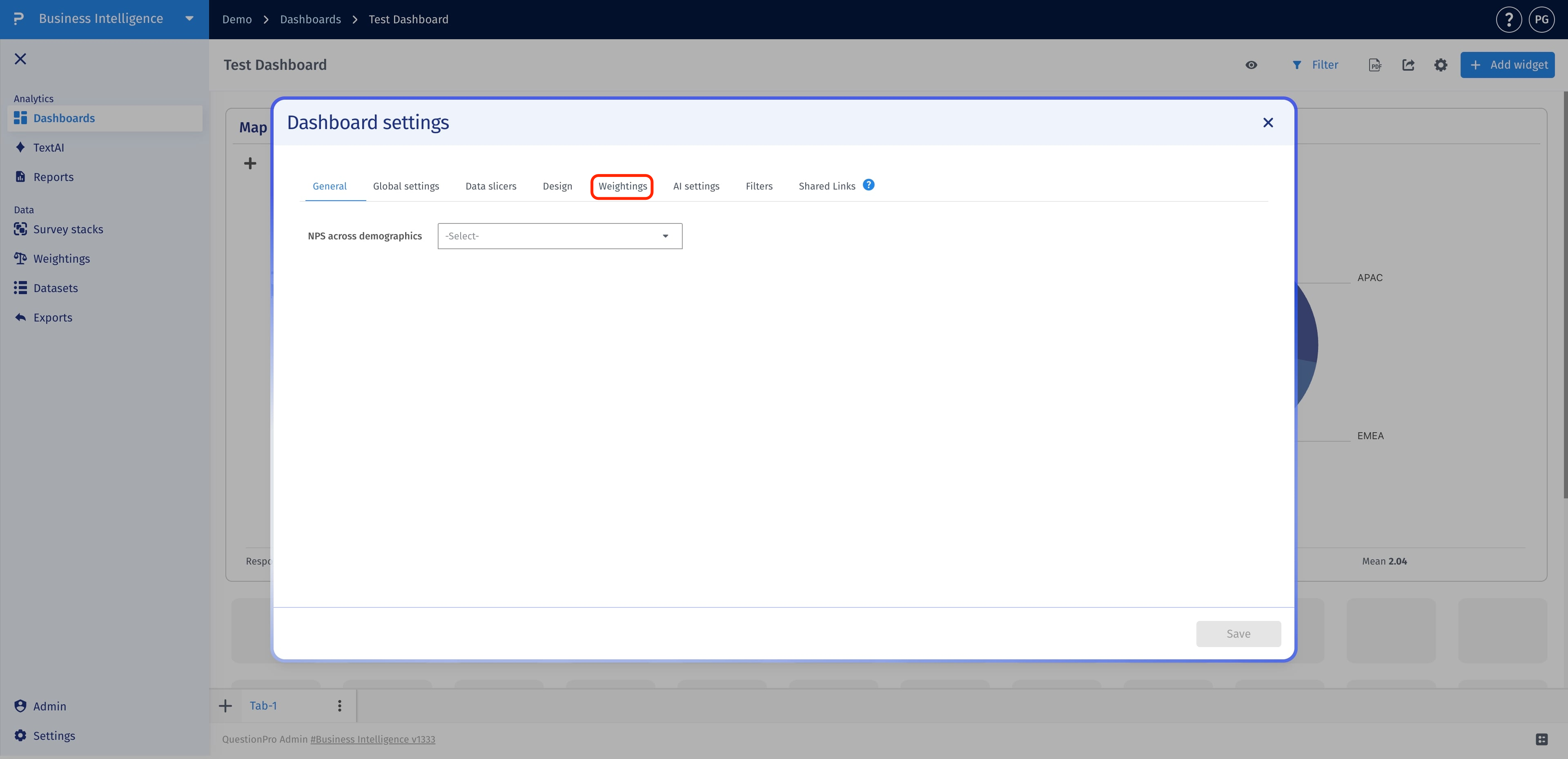Click the Survey stacks icon
The image size is (1568, 759).
(x=20, y=228)
